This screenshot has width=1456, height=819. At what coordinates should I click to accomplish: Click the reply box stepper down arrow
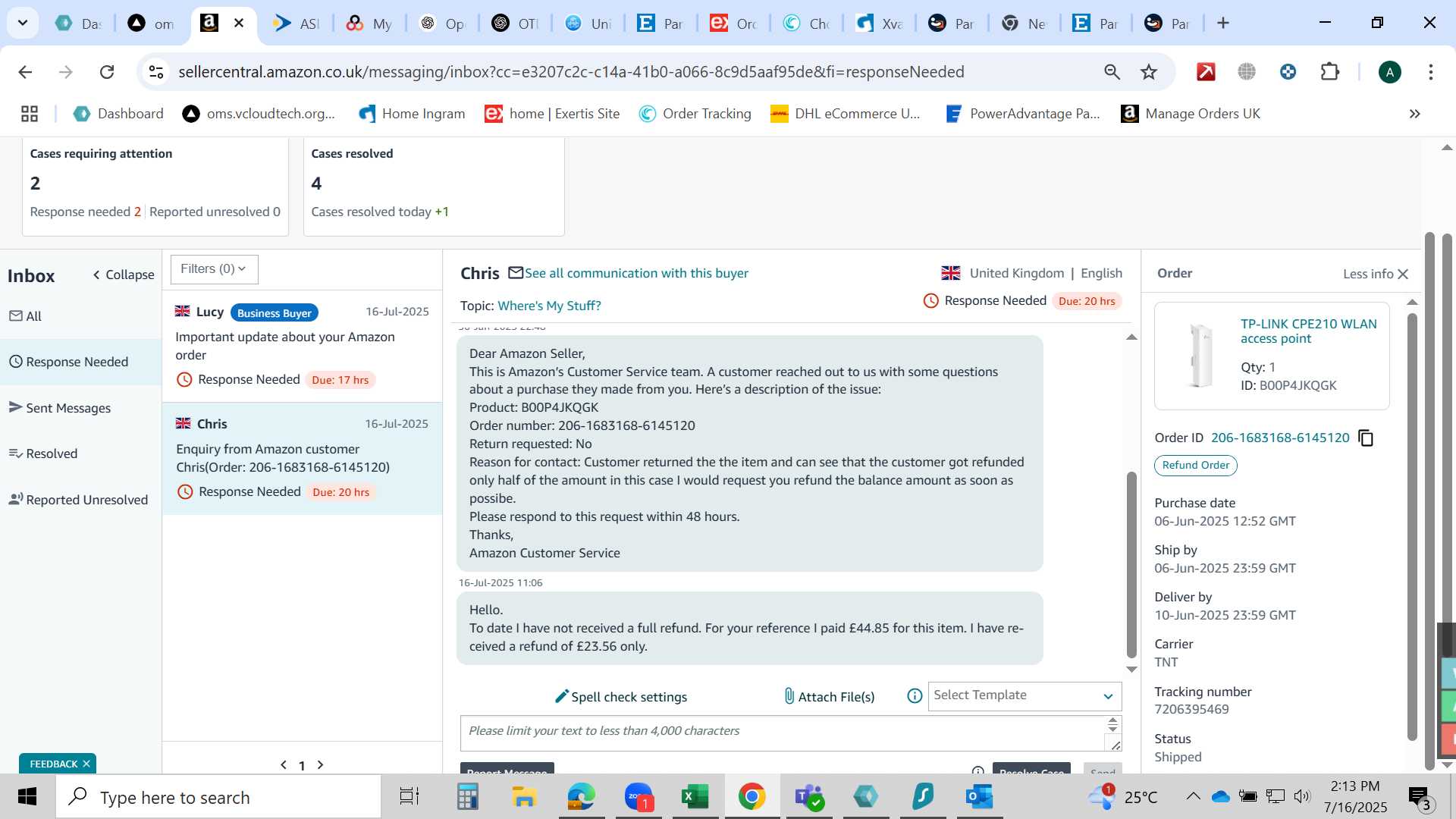click(1112, 729)
